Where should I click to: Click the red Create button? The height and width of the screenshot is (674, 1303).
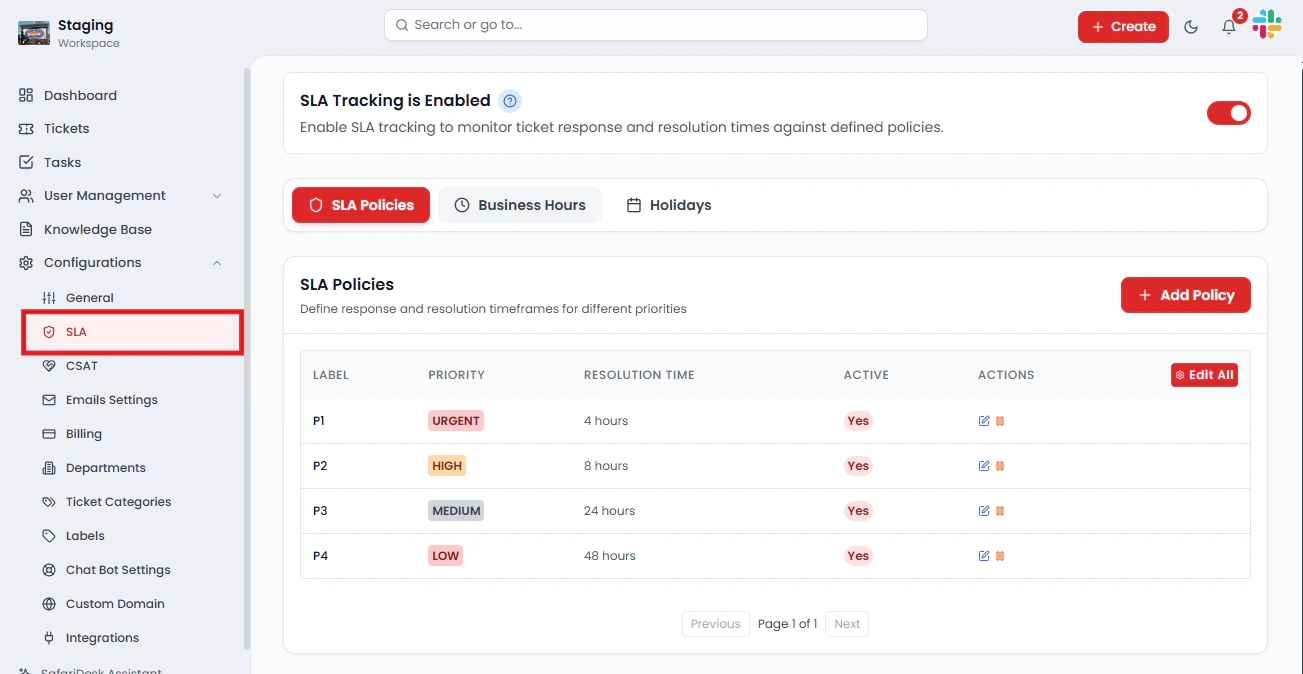(x=1123, y=27)
